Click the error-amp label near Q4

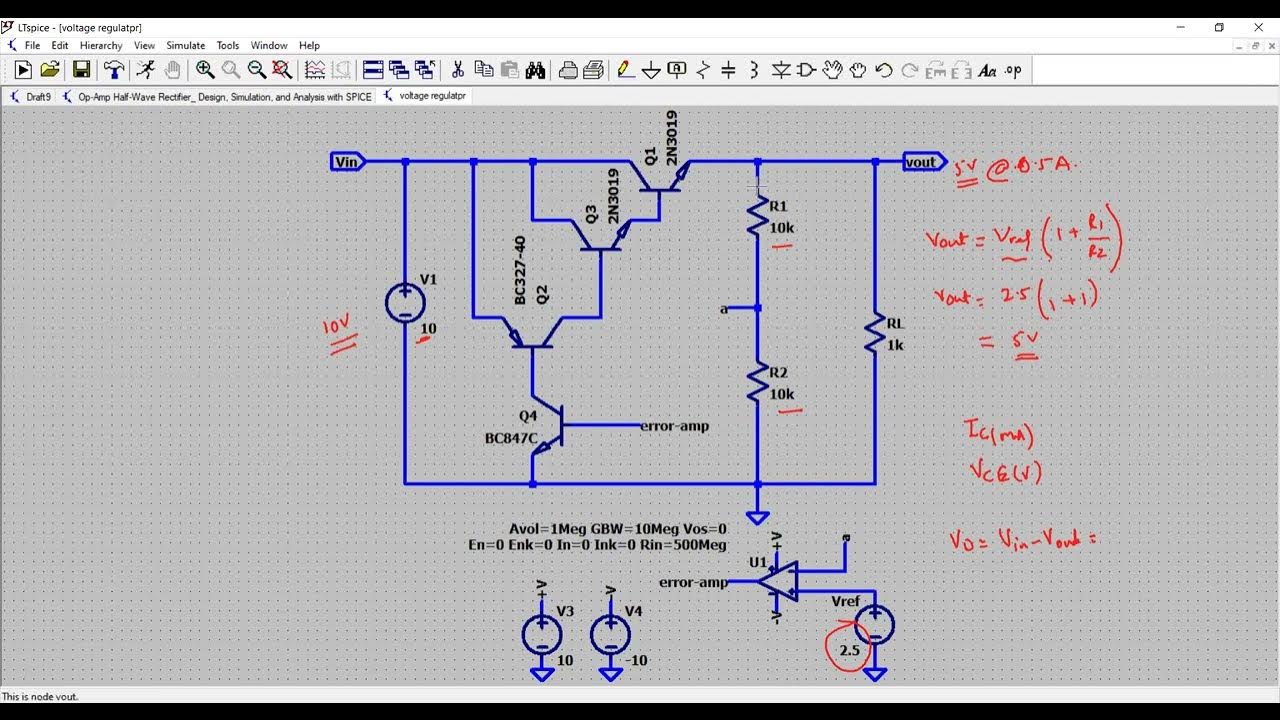[x=674, y=426]
